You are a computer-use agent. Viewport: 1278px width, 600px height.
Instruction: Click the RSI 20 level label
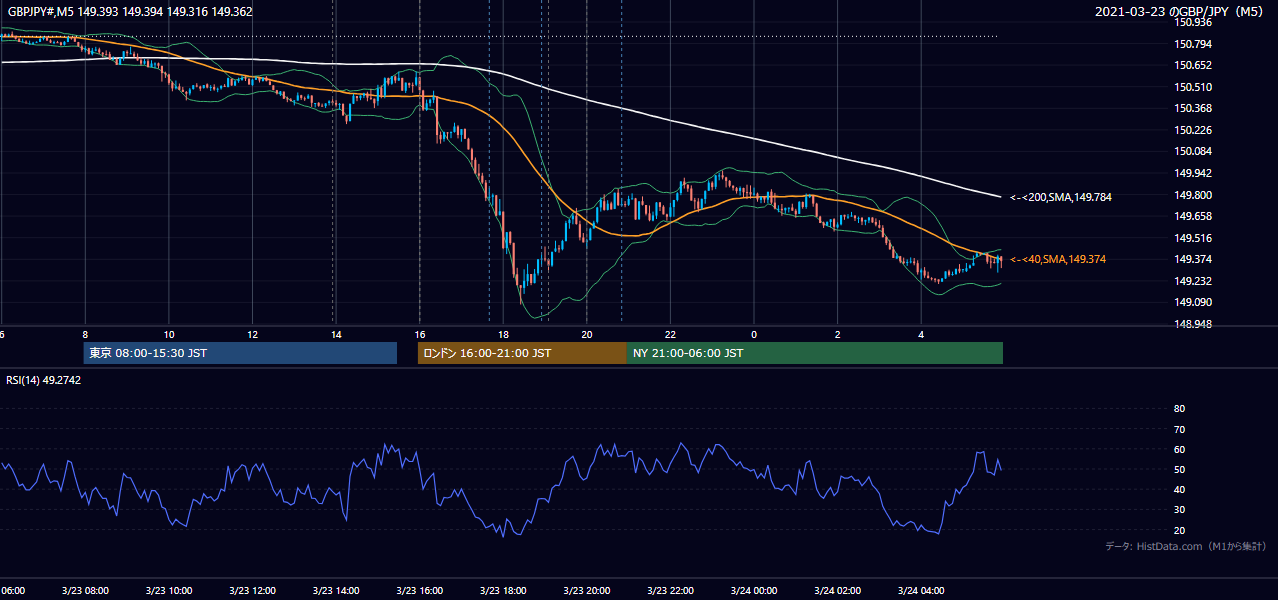coord(1179,530)
